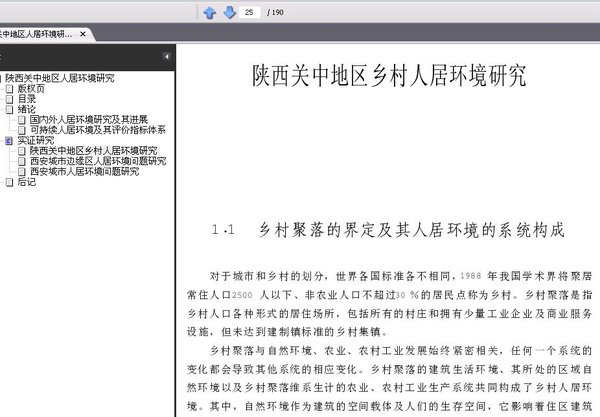Image resolution: width=600 pixels, height=417 pixels.
Task: Click section heading 1.1 乡村聚落的界定
Action: coord(388,230)
